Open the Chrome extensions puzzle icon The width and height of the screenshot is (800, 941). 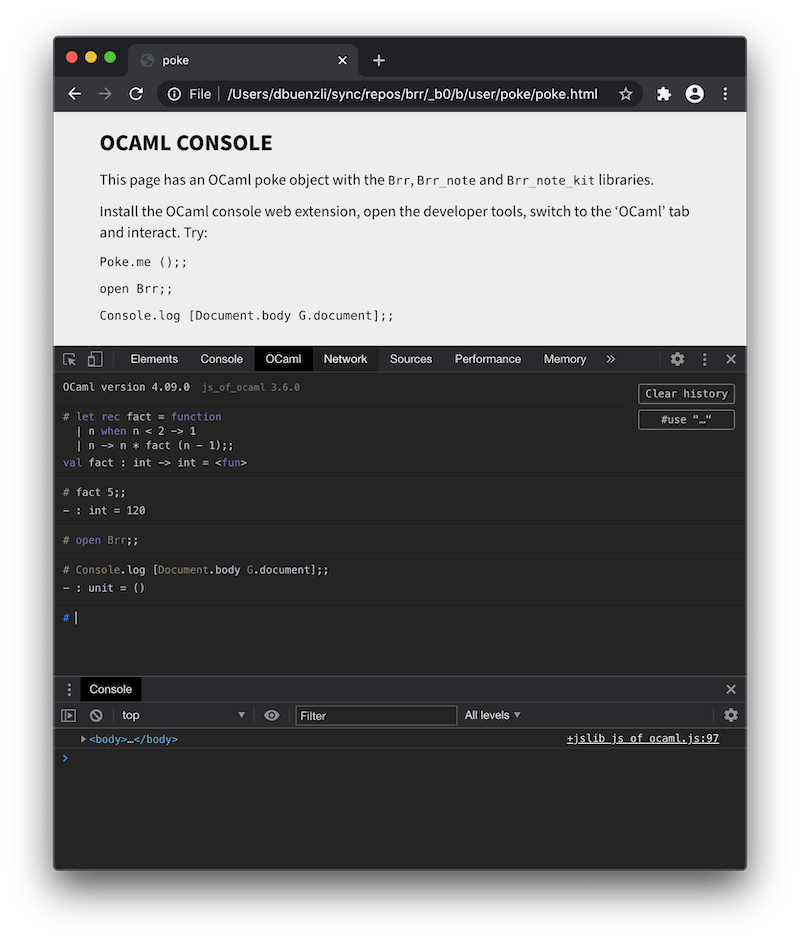tap(663, 94)
